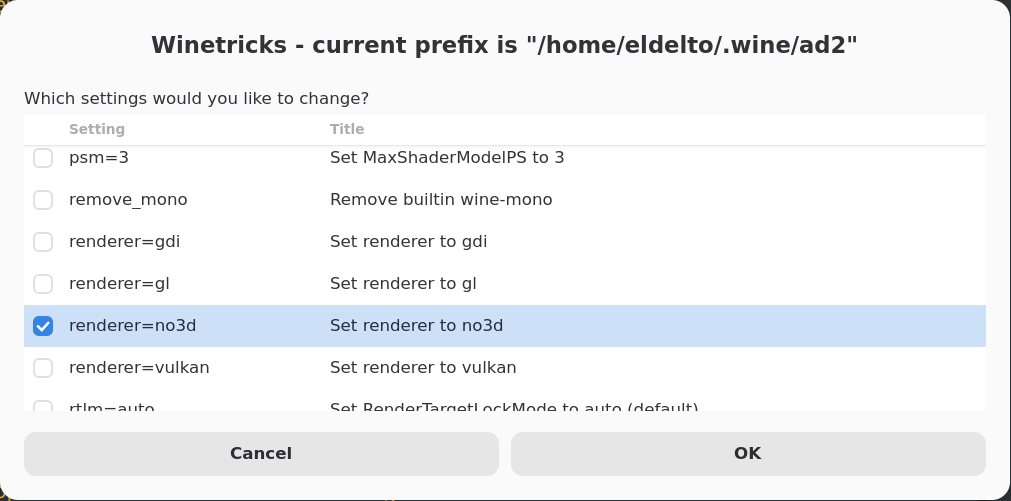The image size is (1011, 501).
Task: Pick the 'Set renderer to gl' row
Action: (x=403, y=284)
